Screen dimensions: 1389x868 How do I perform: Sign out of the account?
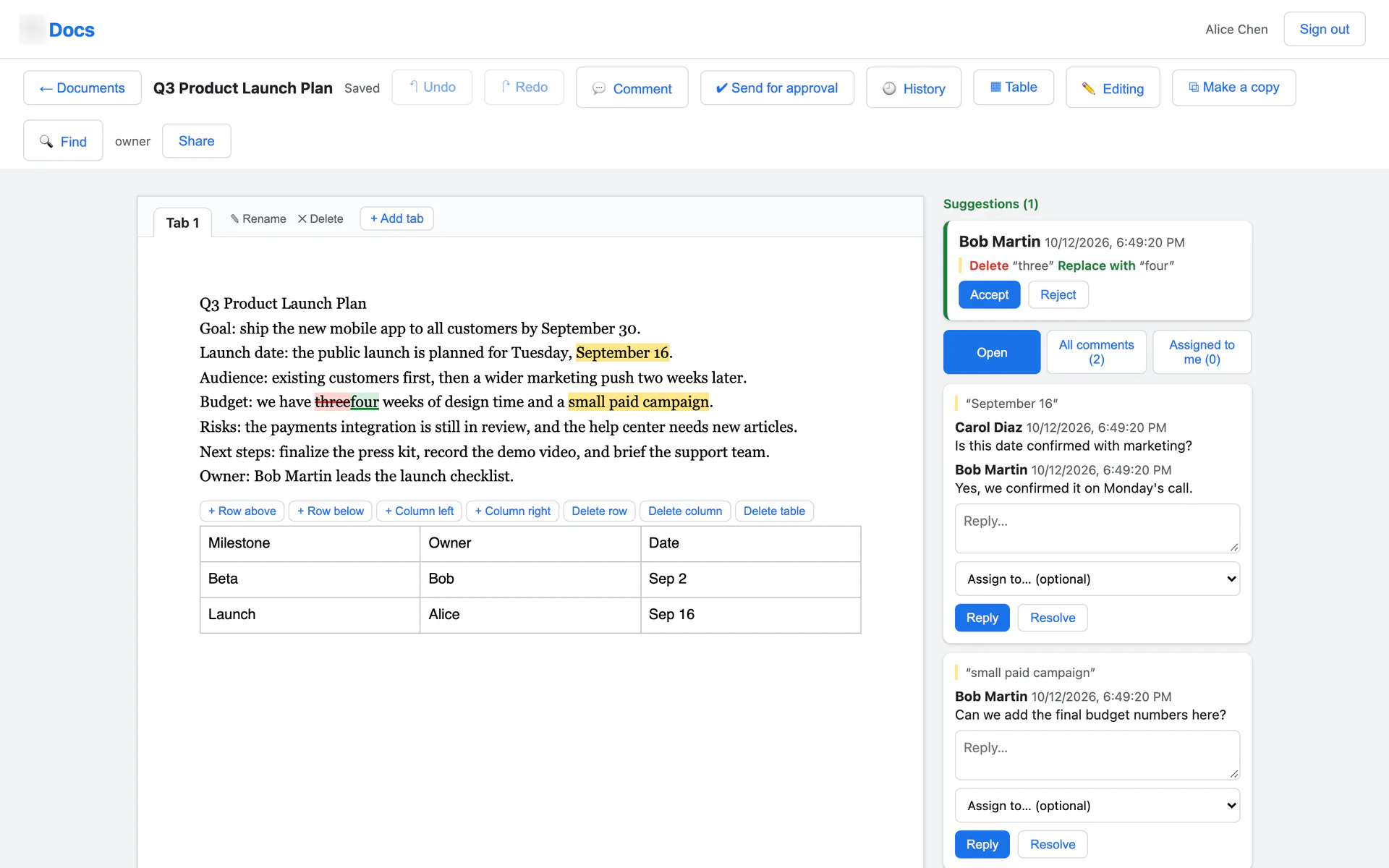pyautogui.click(x=1324, y=29)
